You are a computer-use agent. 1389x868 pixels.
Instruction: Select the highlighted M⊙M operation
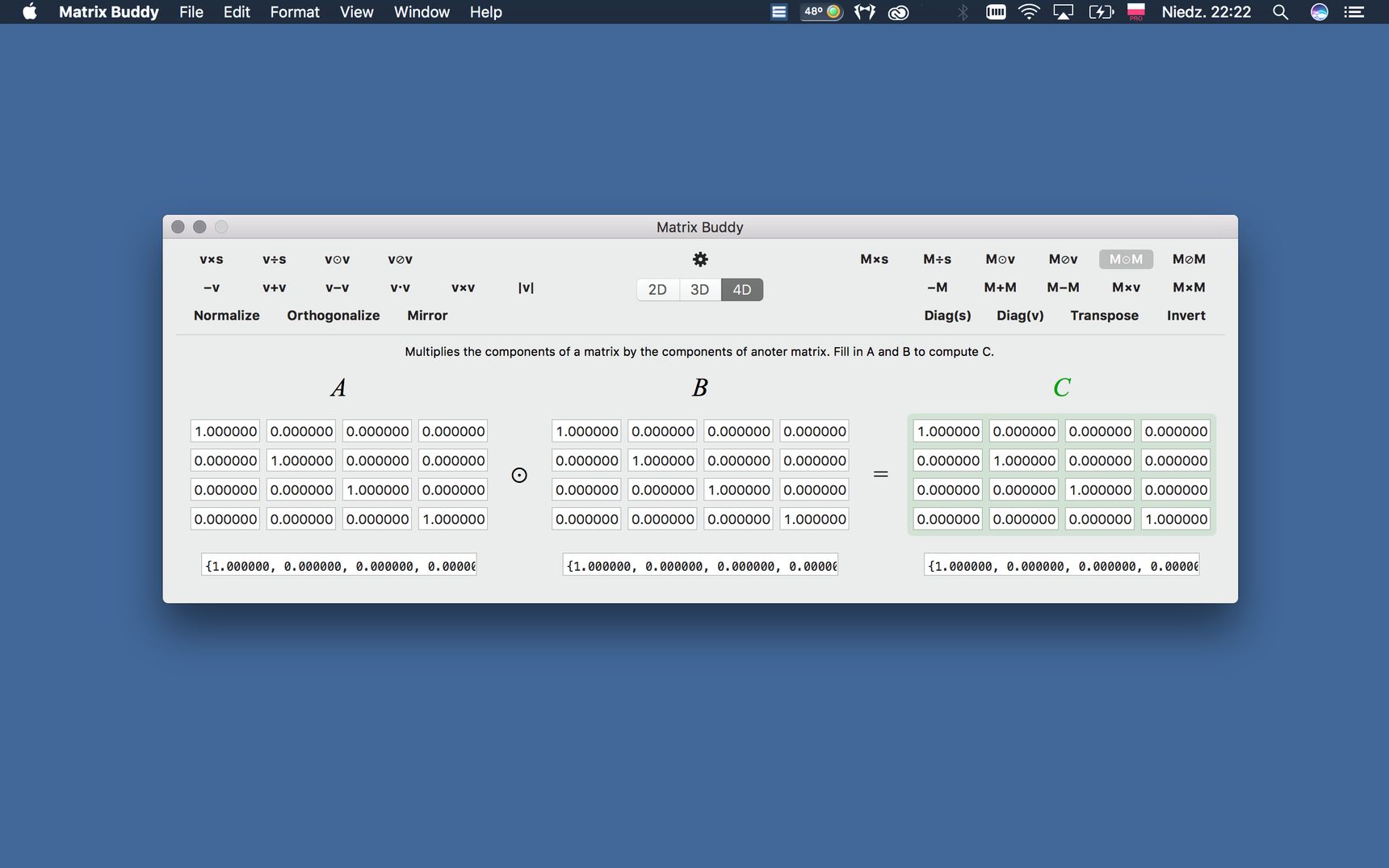1127,259
